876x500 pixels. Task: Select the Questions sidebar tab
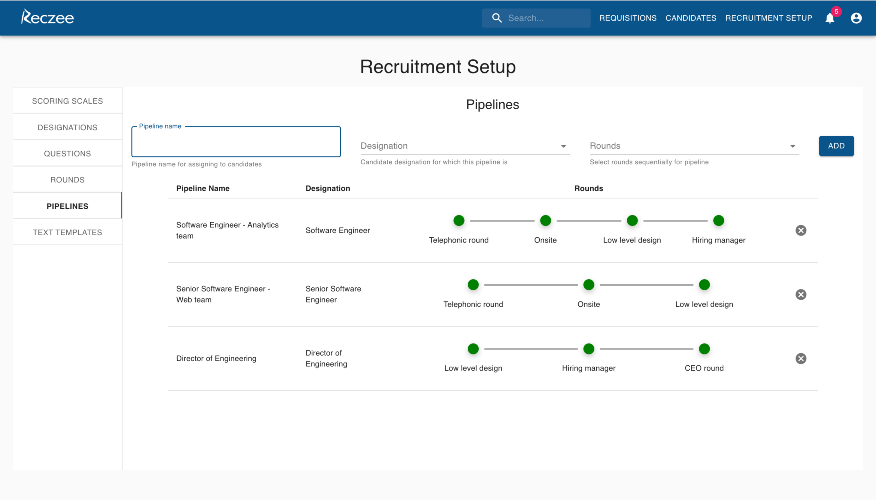[x=68, y=154]
